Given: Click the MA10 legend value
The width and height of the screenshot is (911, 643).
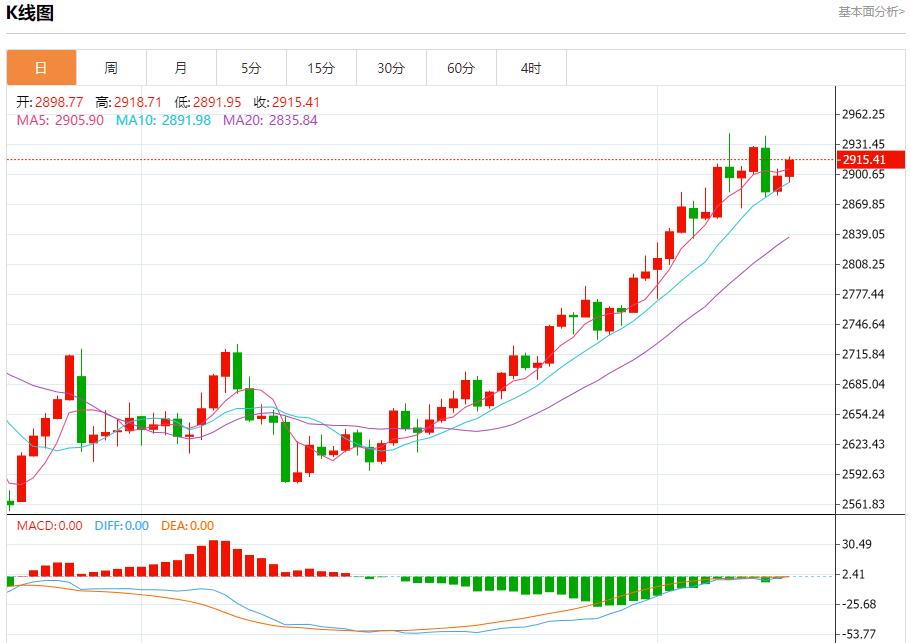Looking at the screenshot, I should 163,120.
